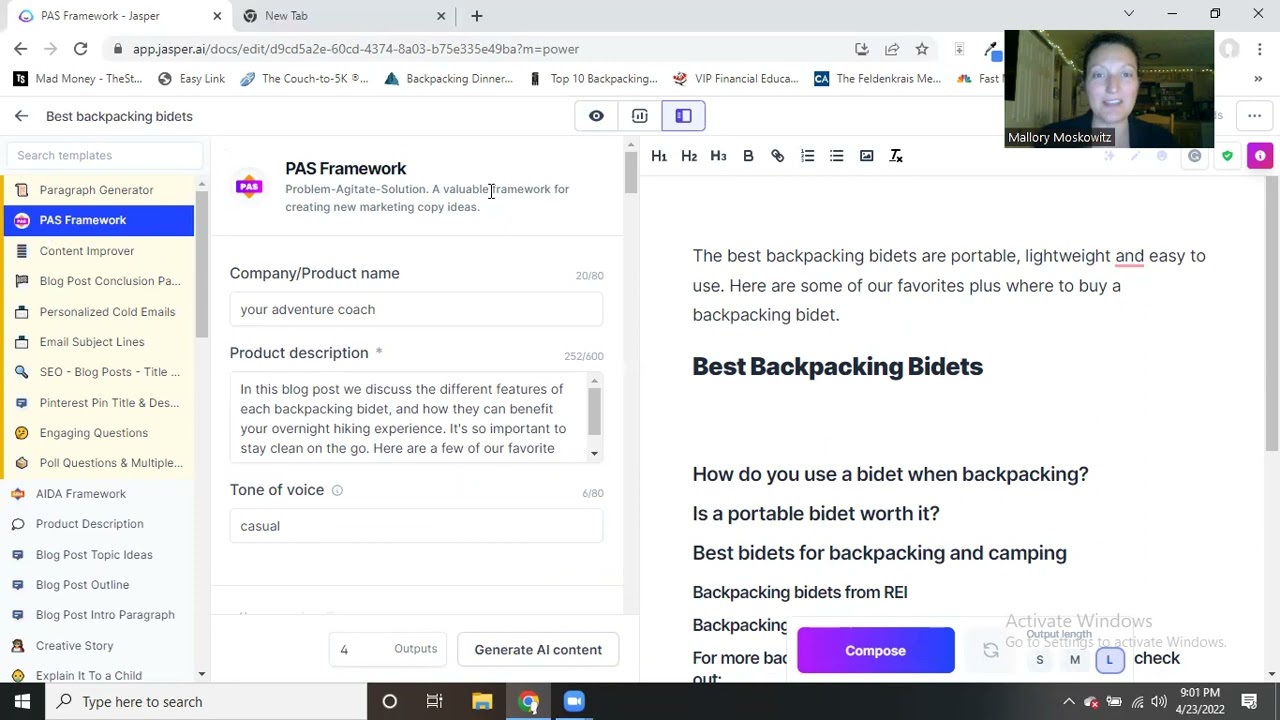Open the Creative Story template
The height and width of the screenshot is (720, 1280).
[97, 646]
